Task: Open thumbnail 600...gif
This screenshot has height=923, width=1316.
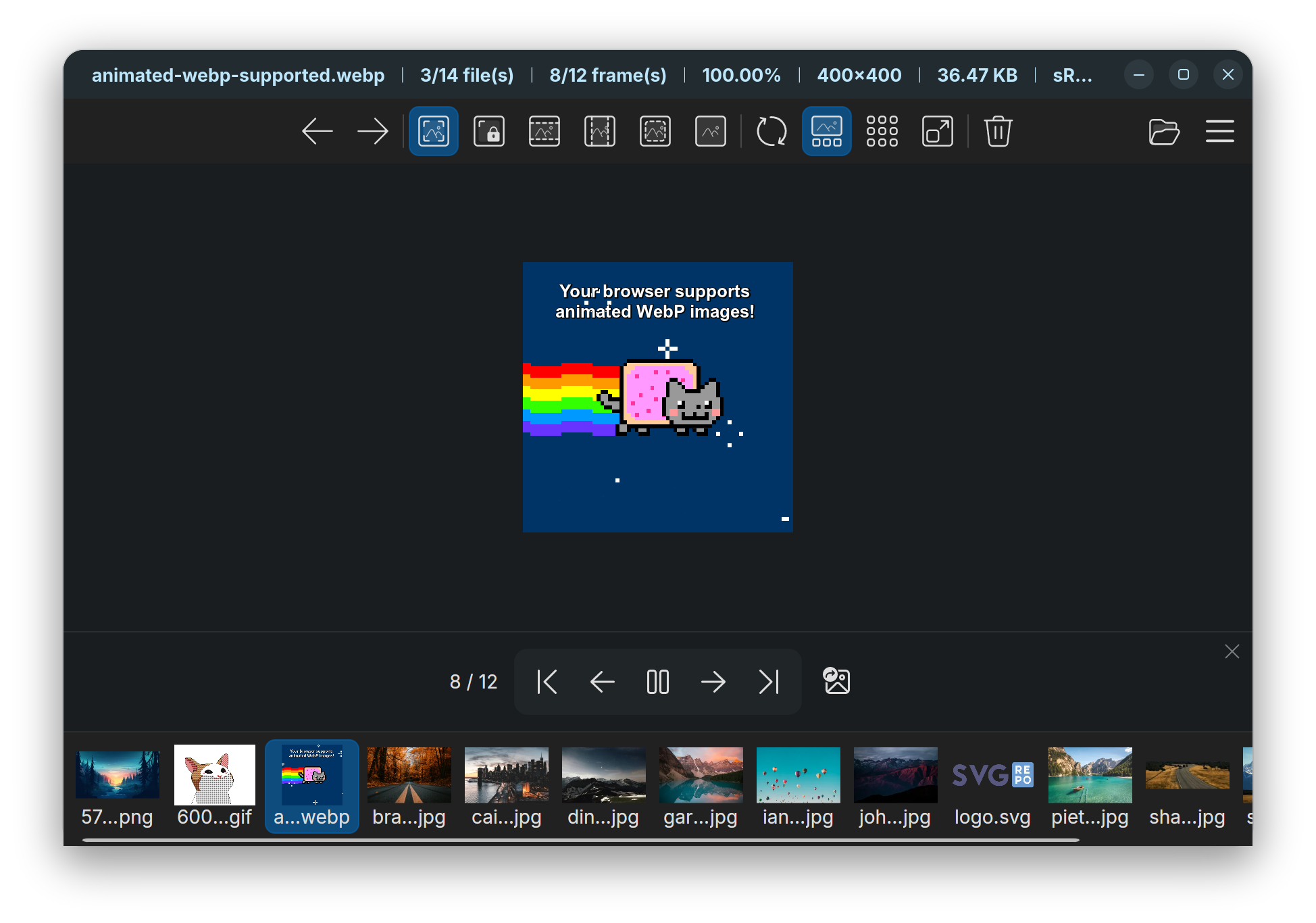Action: (215, 787)
